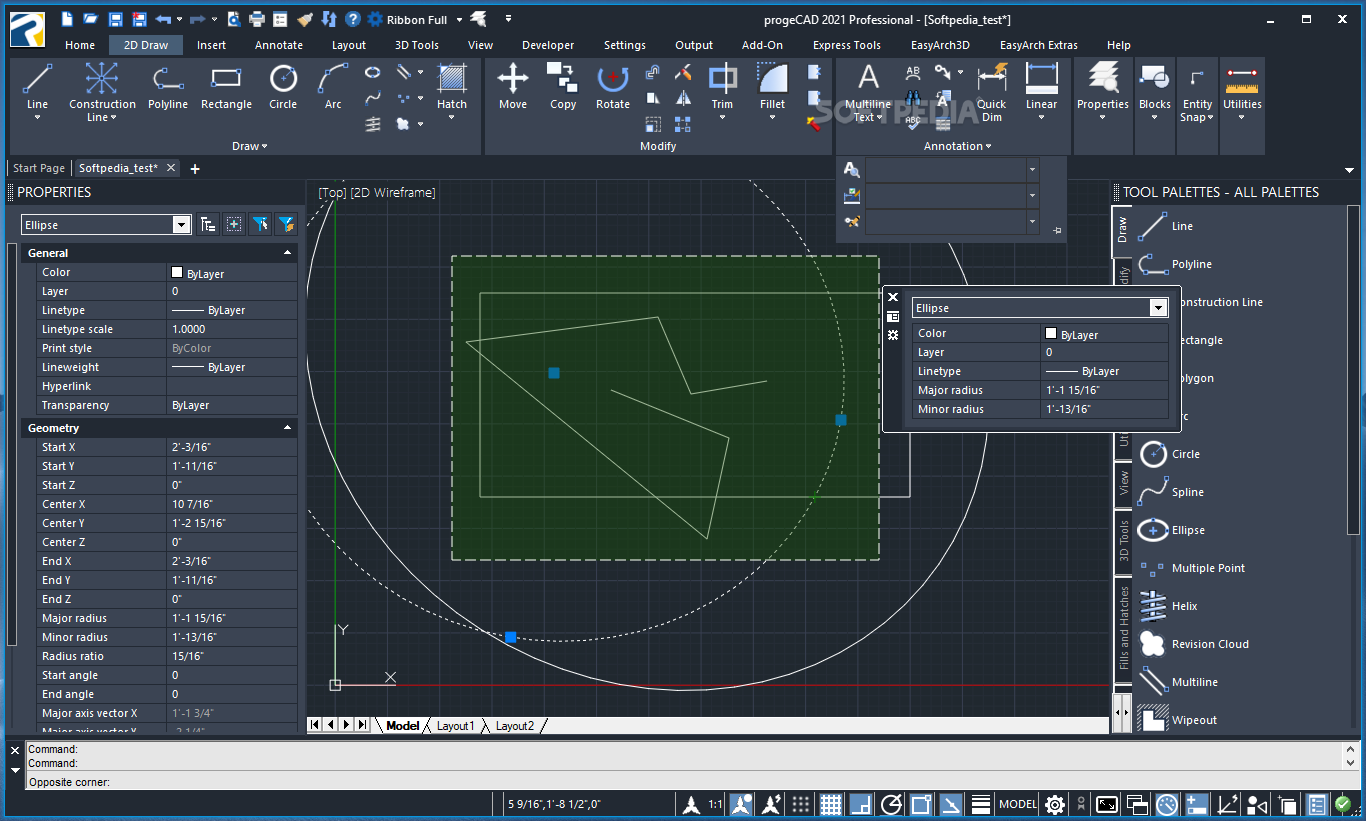The height and width of the screenshot is (821, 1366).
Task: Choose the Move tool in Modify panel
Action: [x=513, y=86]
